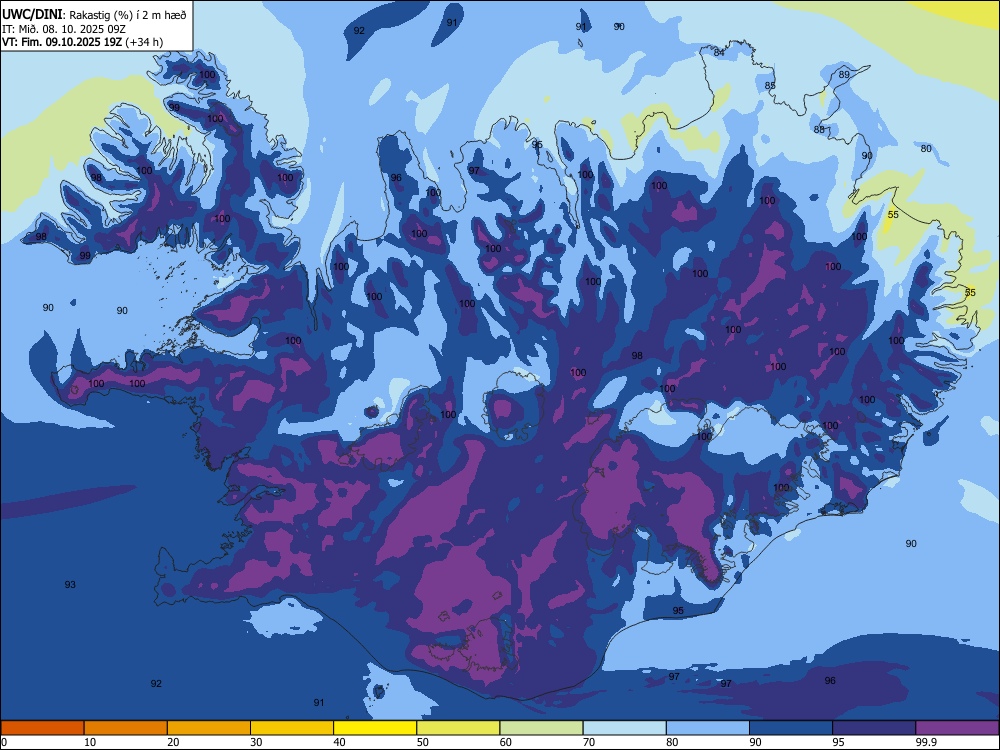
Task: Click the orange 10–20 legend color swatch
Action: 126,728
